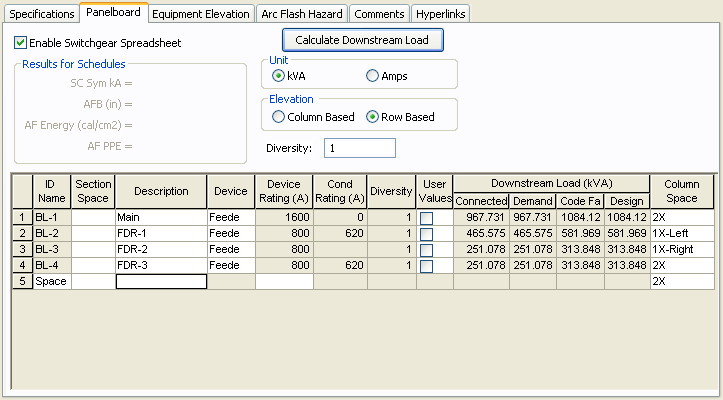Click the empty Description cell in row 5
Viewport: 723px width, 400px height.
[x=161, y=282]
